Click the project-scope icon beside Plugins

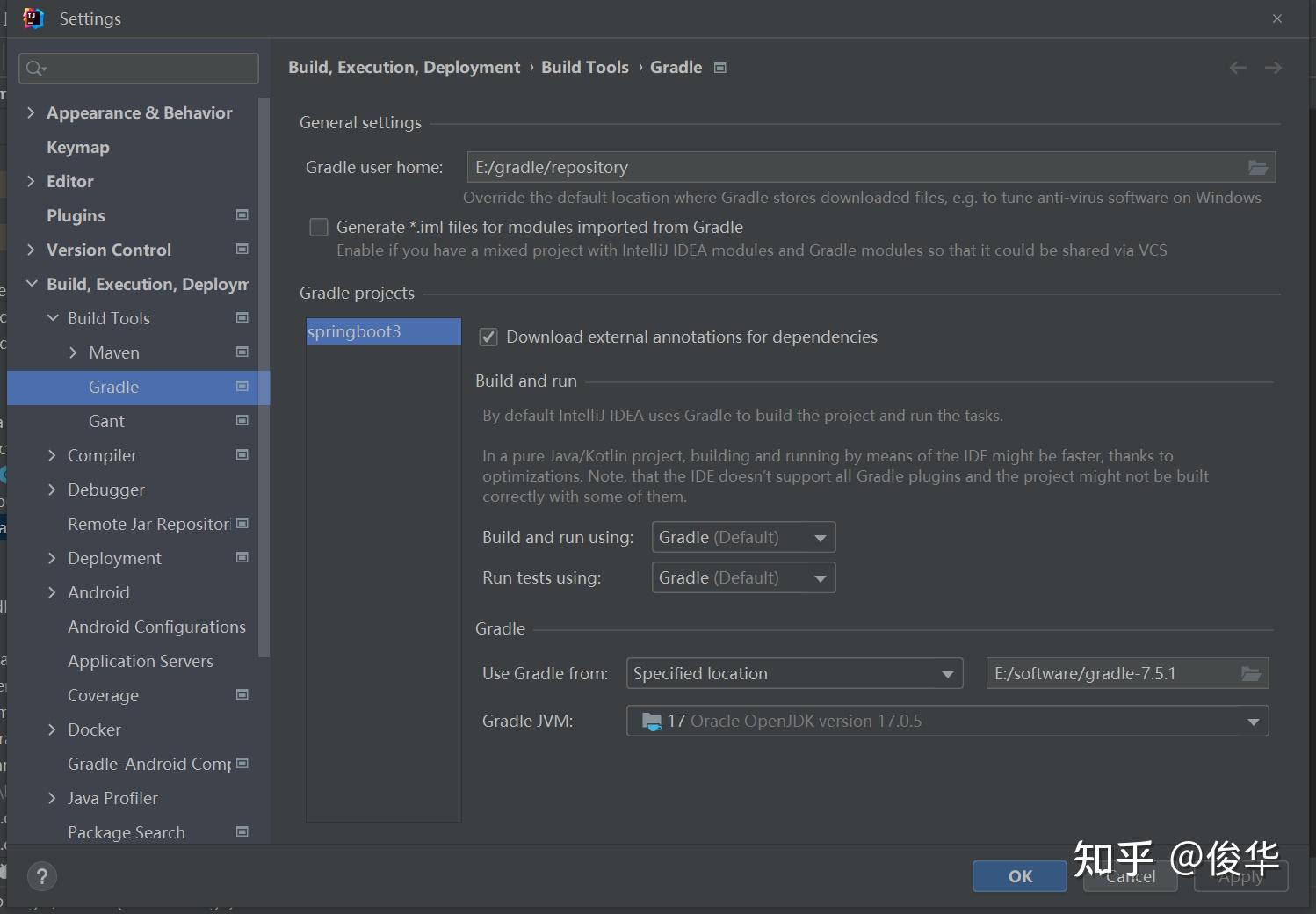pyautogui.click(x=242, y=214)
